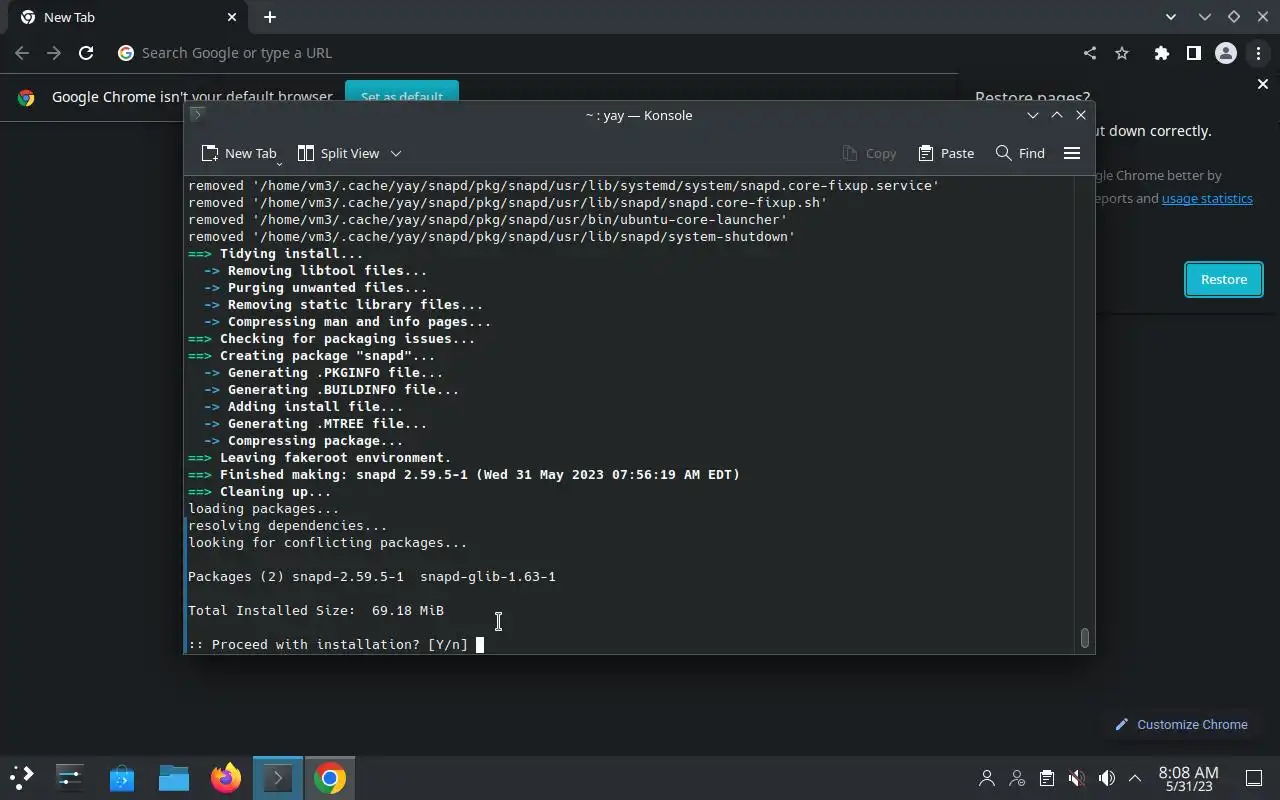Go forward in Chrome

(x=54, y=53)
